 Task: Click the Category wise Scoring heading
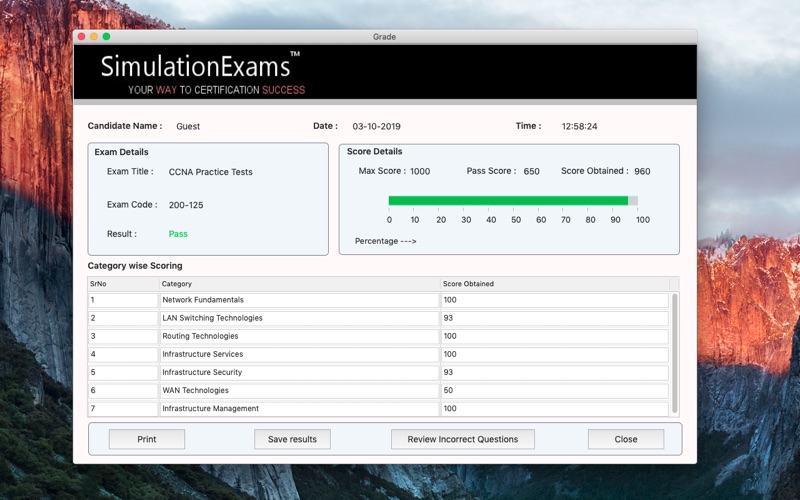(135, 266)
